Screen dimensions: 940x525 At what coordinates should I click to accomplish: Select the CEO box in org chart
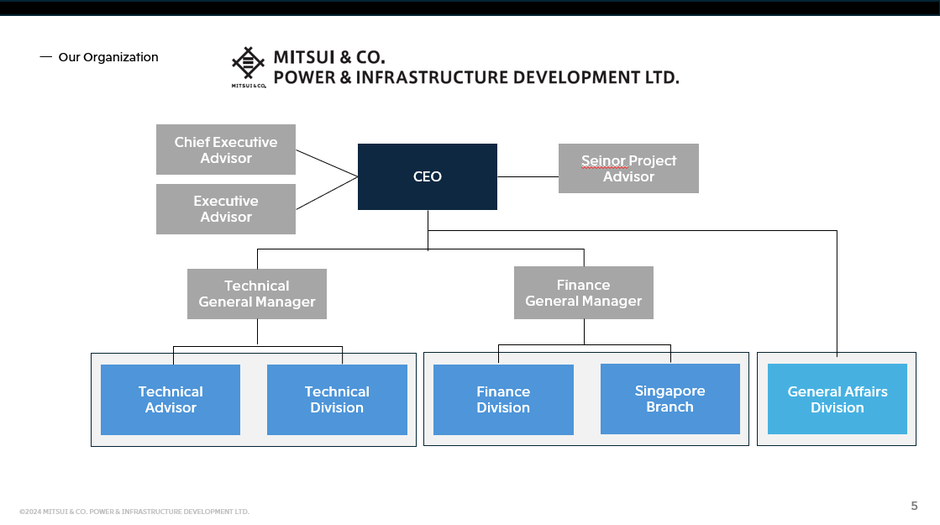coord(427,177)
